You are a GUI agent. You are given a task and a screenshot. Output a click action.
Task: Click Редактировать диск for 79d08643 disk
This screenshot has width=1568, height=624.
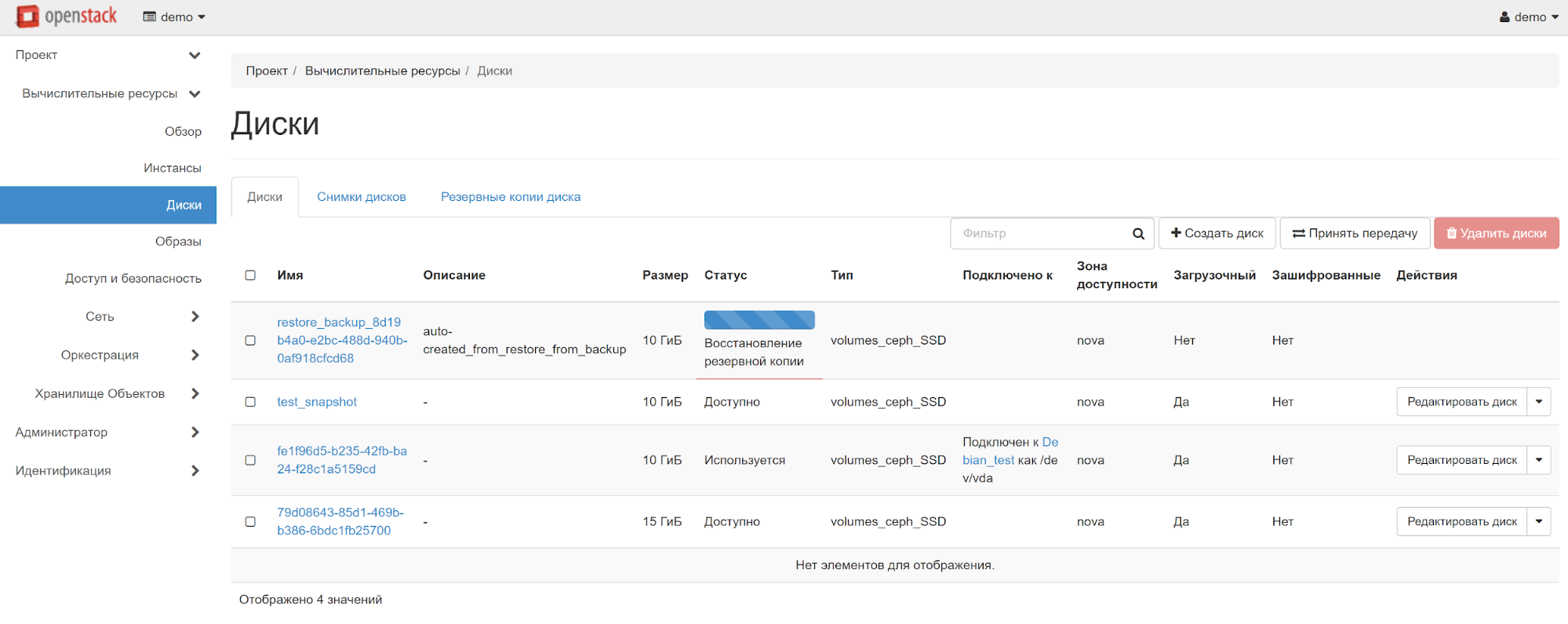pos(1462,521)
